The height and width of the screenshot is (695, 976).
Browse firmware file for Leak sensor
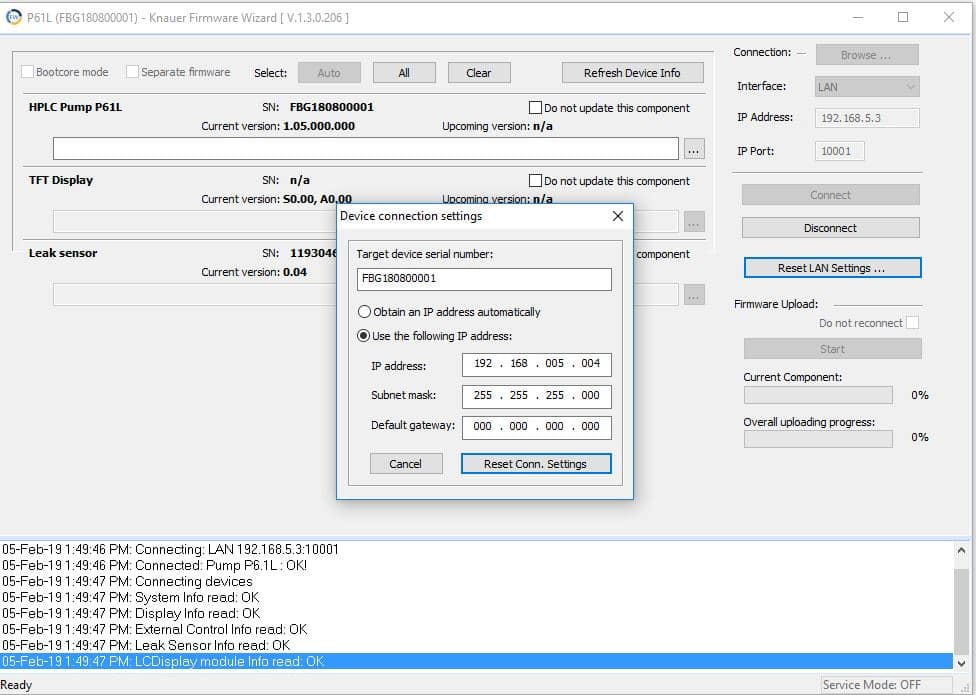point(694,295)
